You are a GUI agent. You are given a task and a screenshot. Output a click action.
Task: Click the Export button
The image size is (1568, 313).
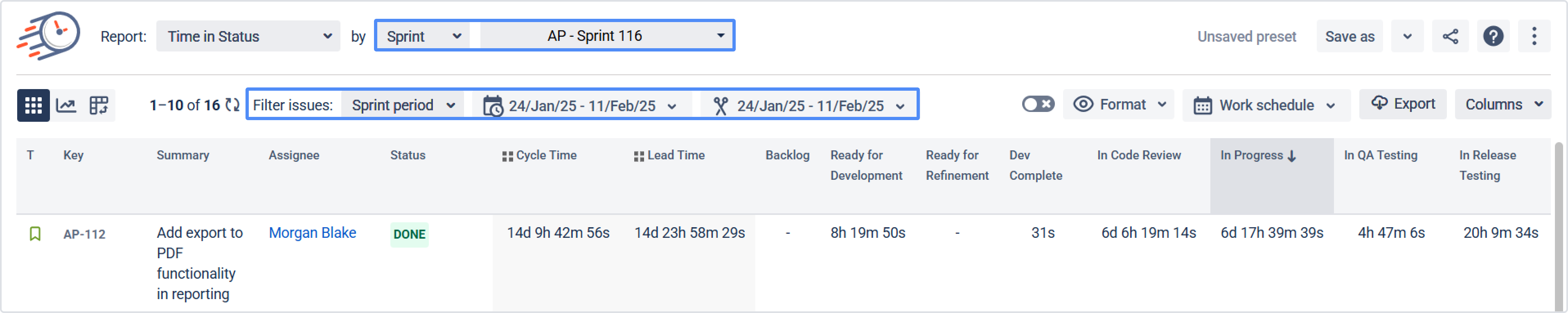tap(1402, 104)
